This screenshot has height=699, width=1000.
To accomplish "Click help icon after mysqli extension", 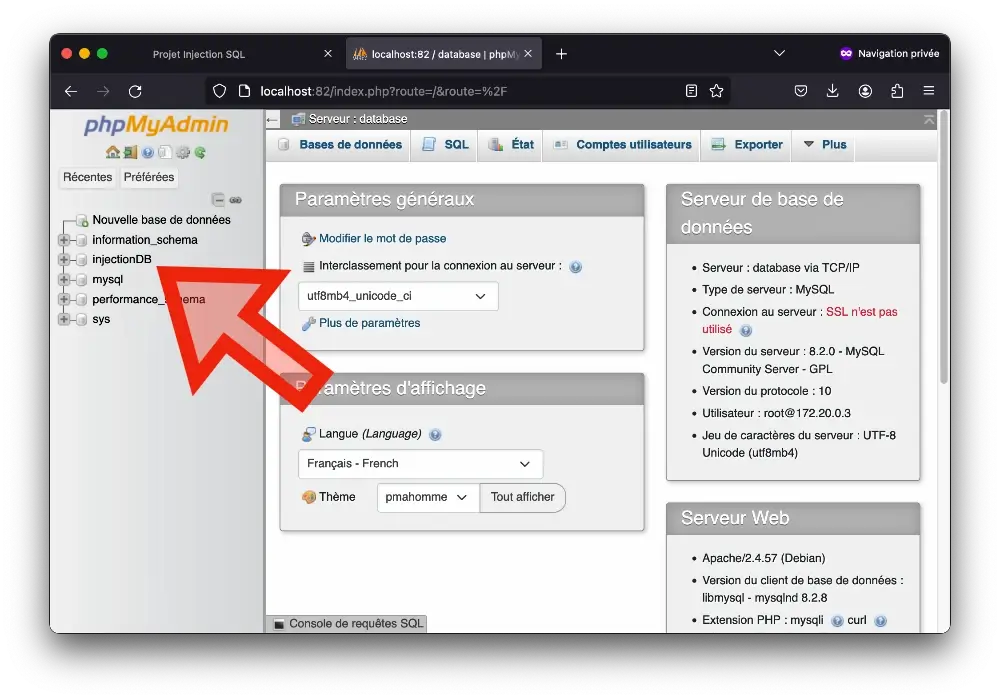I will (x=837, y=621).
